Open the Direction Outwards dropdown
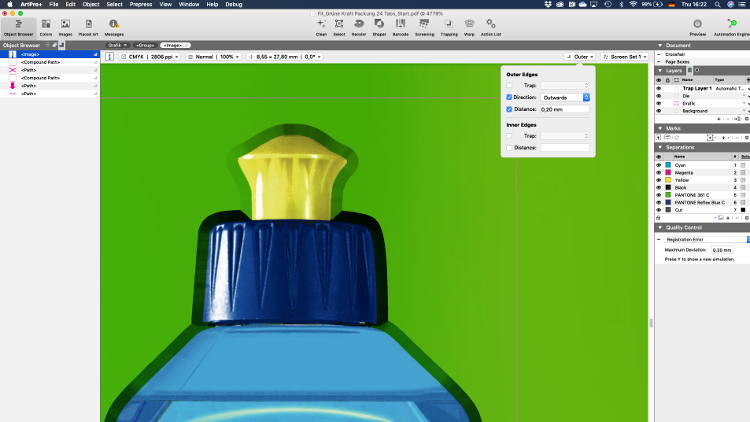The width and height of the screenshot is (750, 422). point(565,97)
